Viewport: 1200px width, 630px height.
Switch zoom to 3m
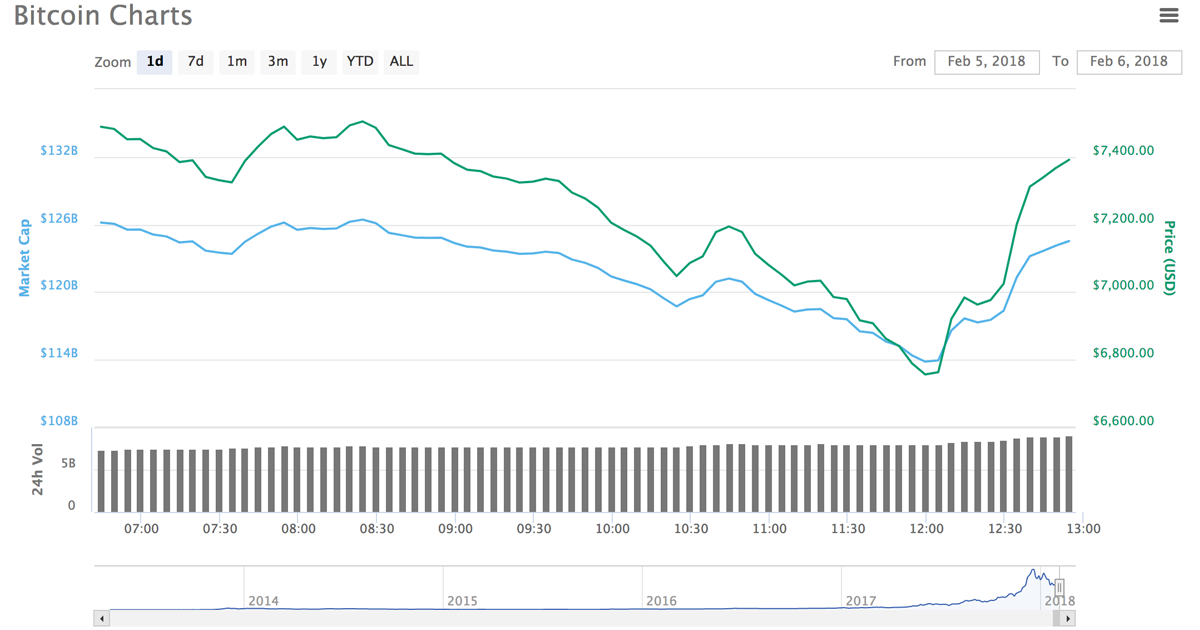[x=278, y=61]
